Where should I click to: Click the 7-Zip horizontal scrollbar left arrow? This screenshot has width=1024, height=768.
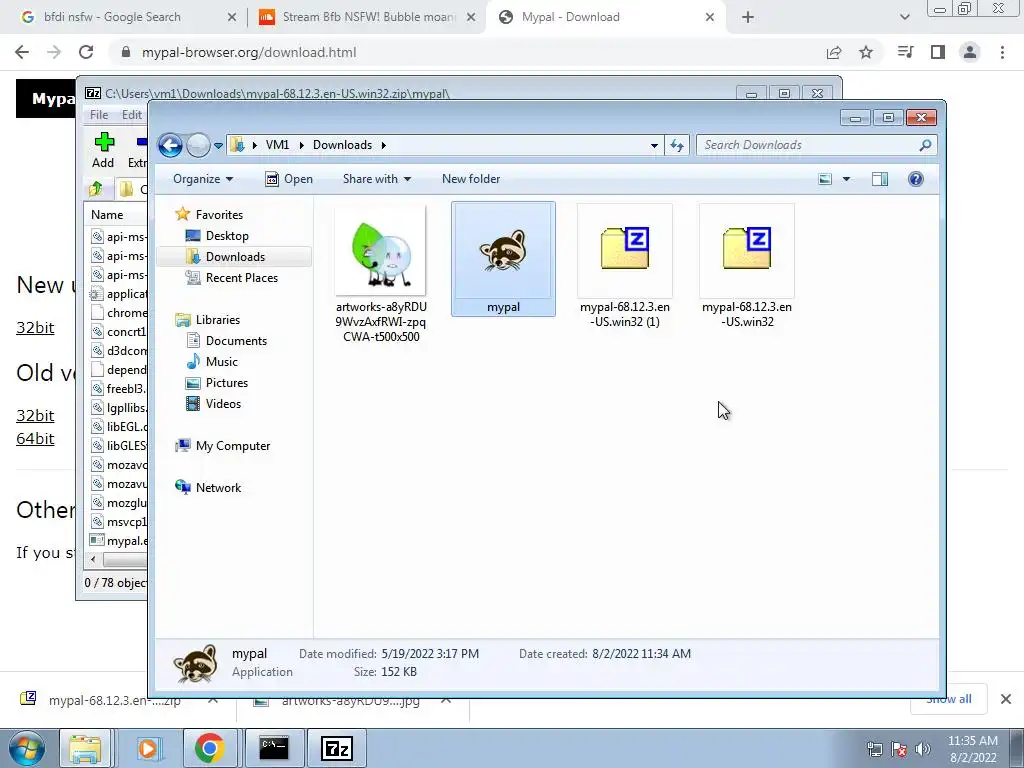point(93,560)
